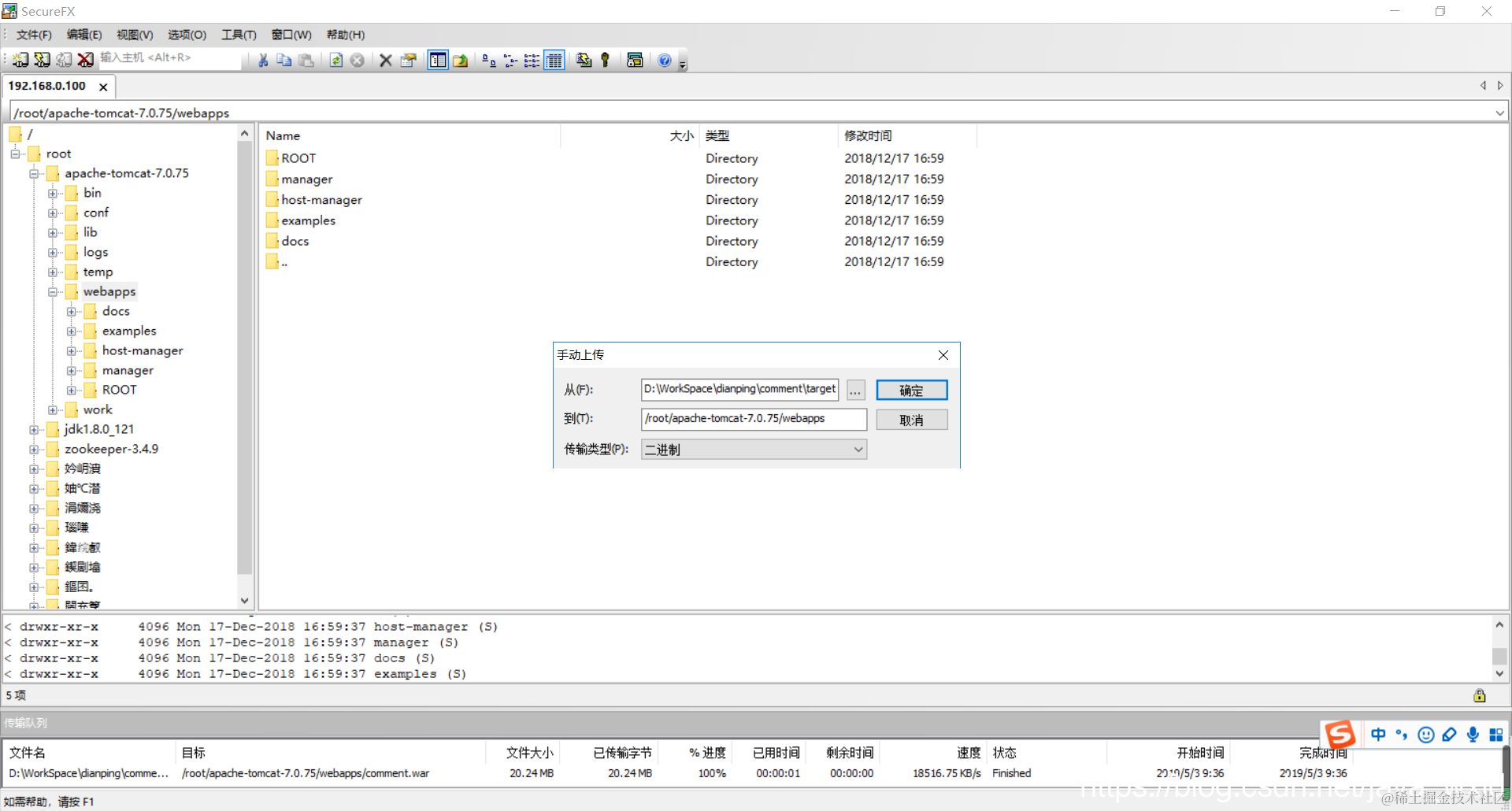This screenshot has width=1512, height=811.
Task: Click the Paste toolbar icon
Action: (306, 61)
